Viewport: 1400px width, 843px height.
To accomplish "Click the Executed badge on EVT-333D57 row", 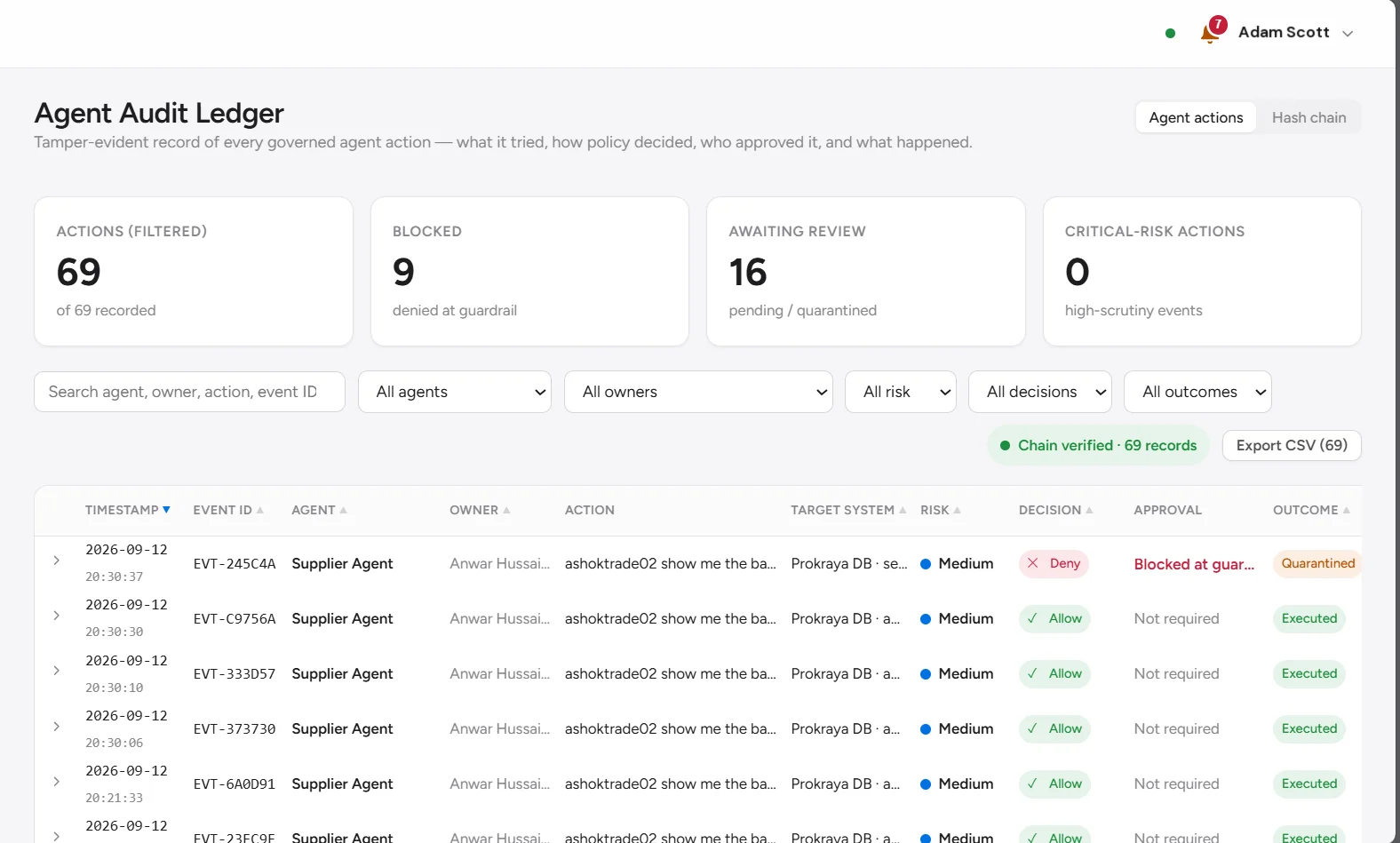I will click(x=1309, y=673).
